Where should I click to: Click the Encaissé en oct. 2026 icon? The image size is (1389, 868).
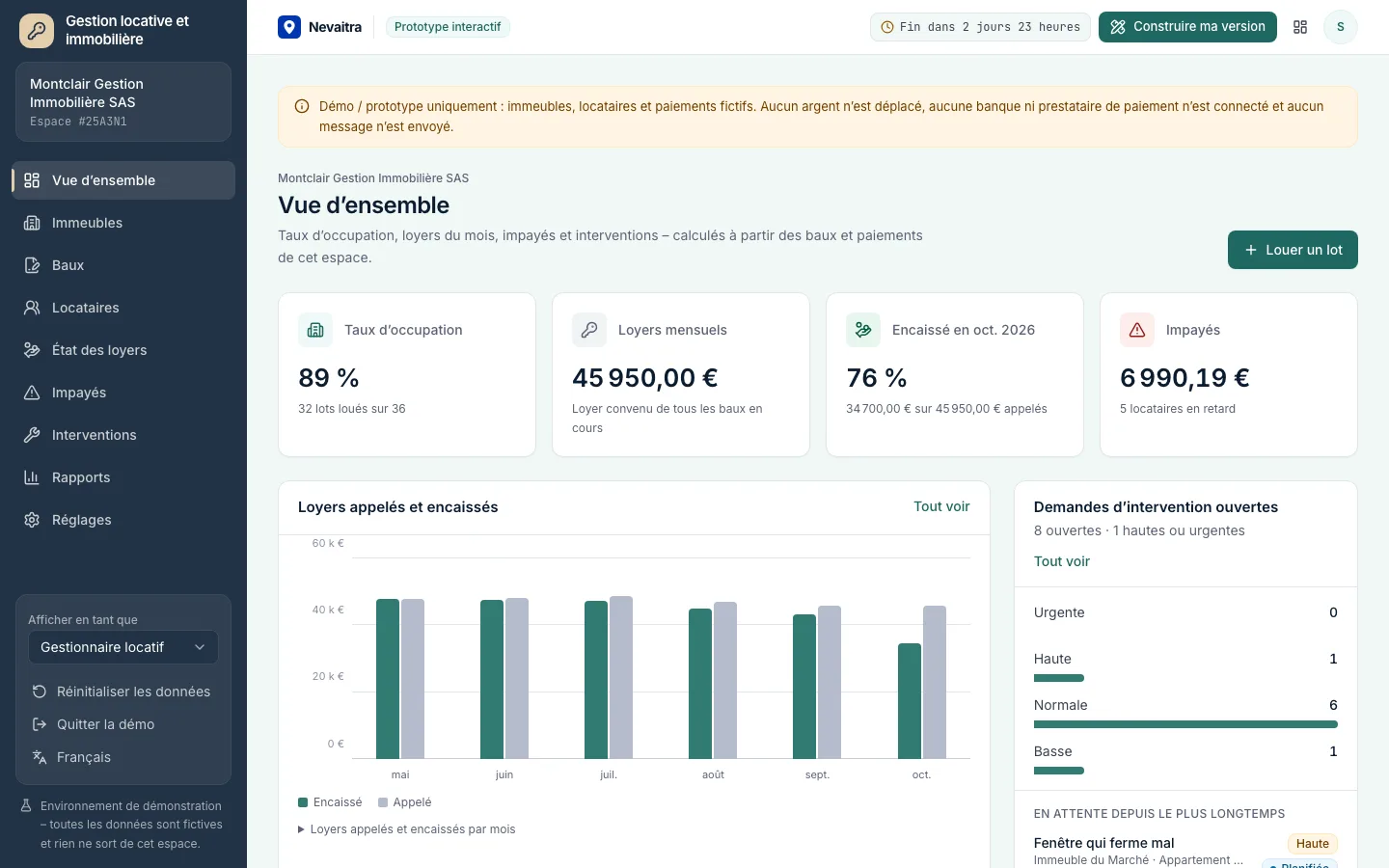(x=863, y=330)
